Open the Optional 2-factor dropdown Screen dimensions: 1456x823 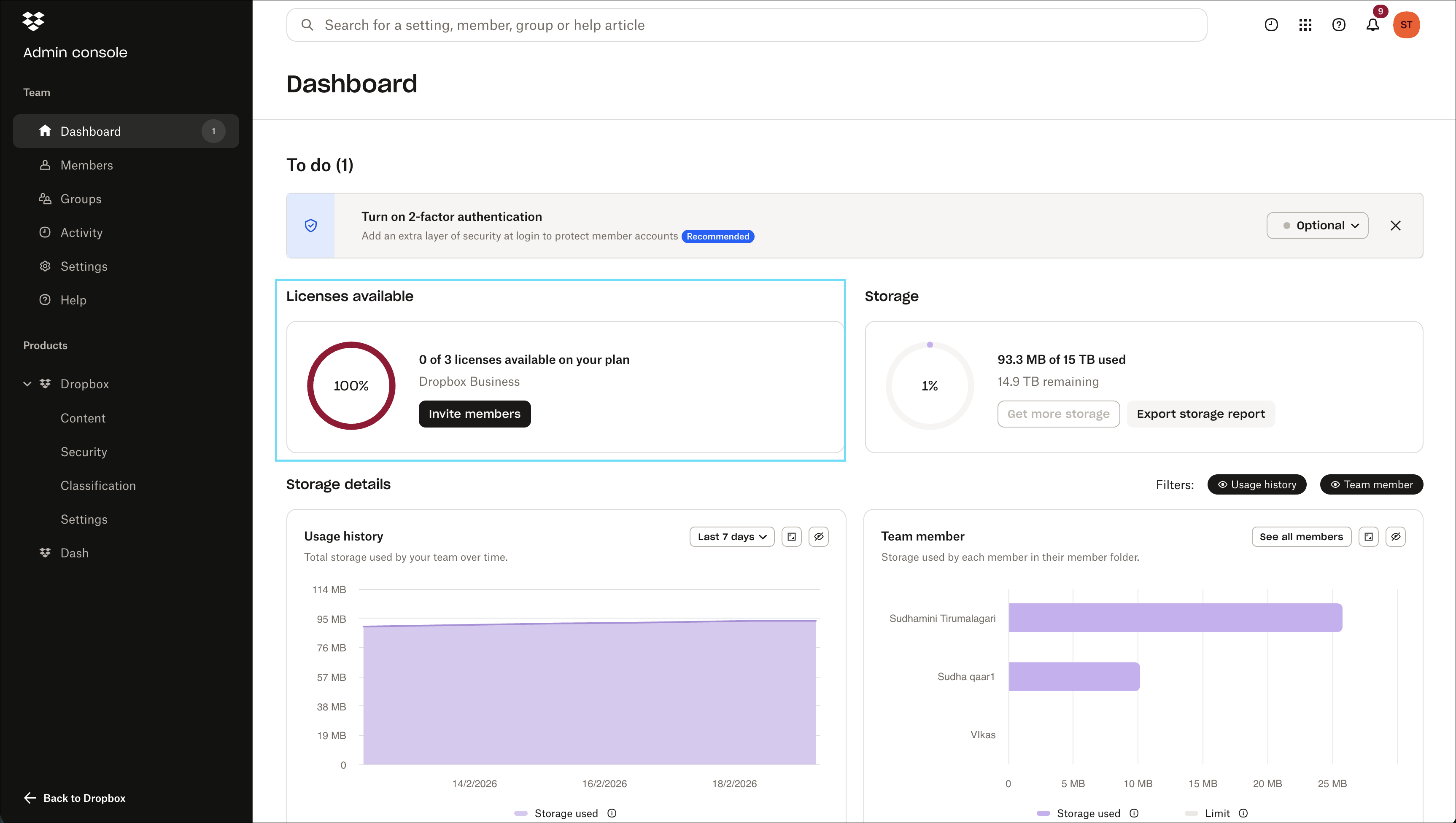pos(1317,226)
